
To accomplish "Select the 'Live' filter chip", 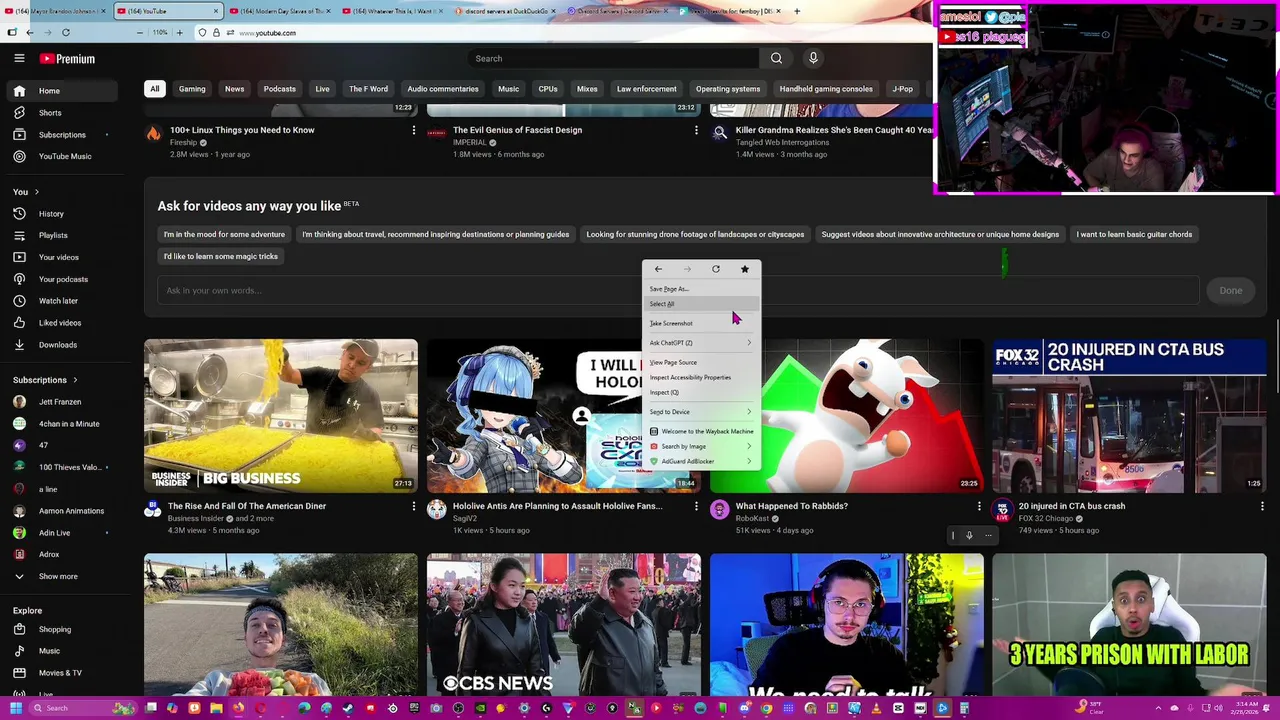I will (x=322, y=89).
